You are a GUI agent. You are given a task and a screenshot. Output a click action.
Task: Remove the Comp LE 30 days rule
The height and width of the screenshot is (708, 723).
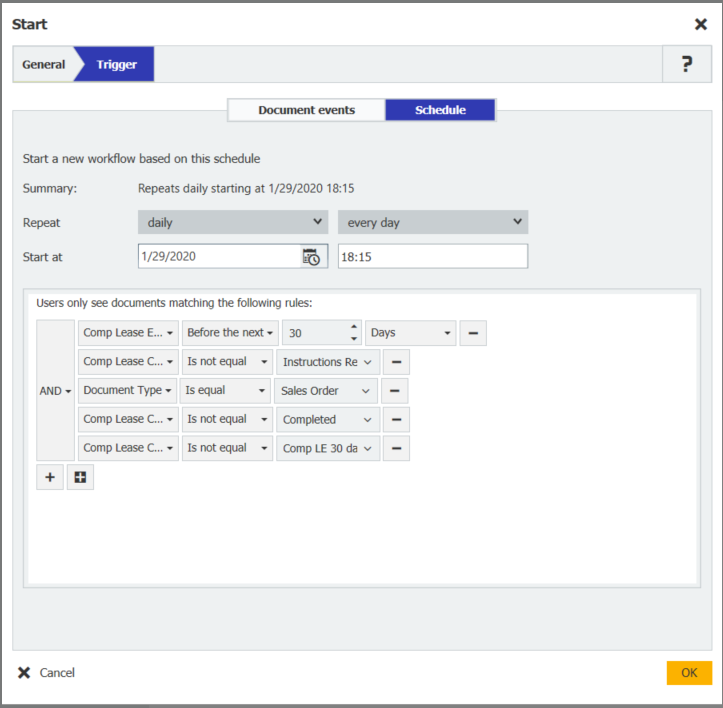(396, 448)
